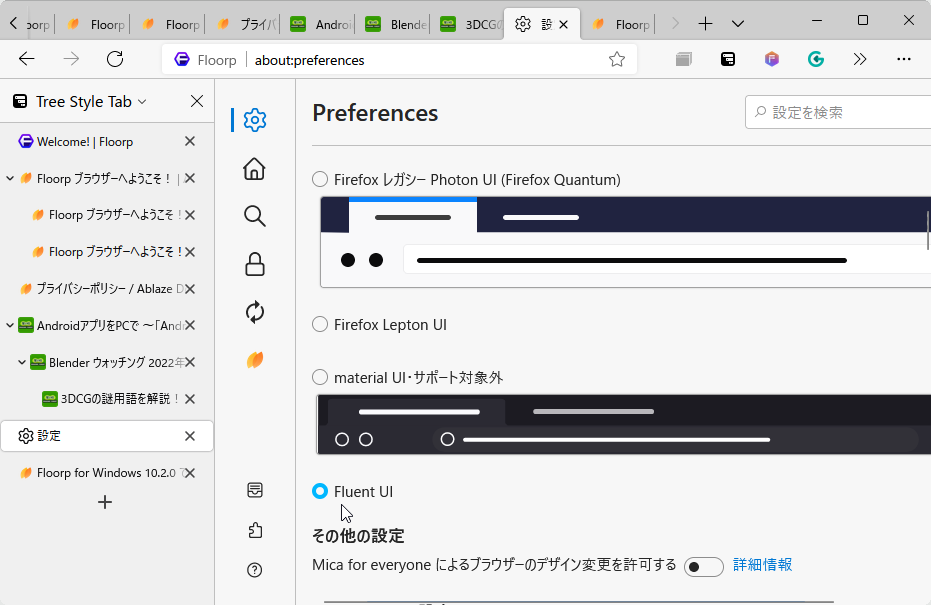Toggle Mica for everyone design switch
Image resolution: width=931 pixels, height=605 pixels.
click(703, 566)
